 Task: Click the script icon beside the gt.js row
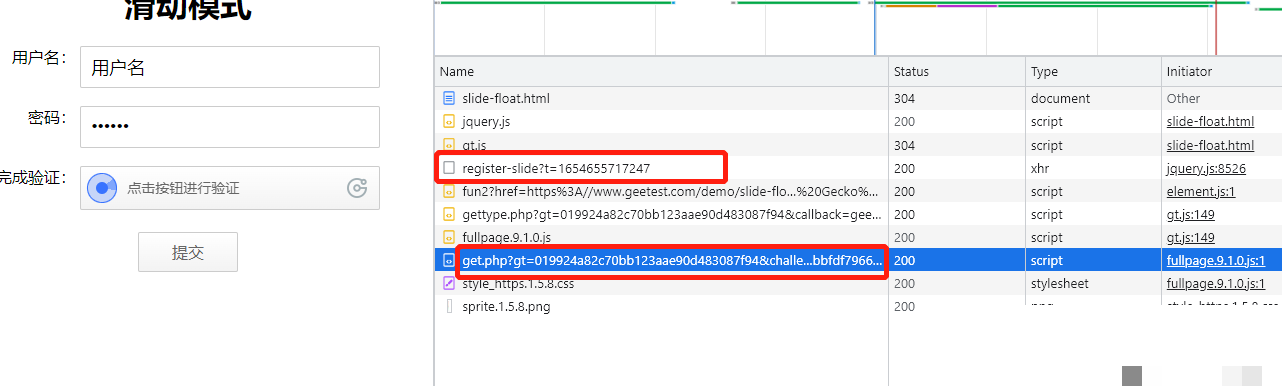point(449,145)
